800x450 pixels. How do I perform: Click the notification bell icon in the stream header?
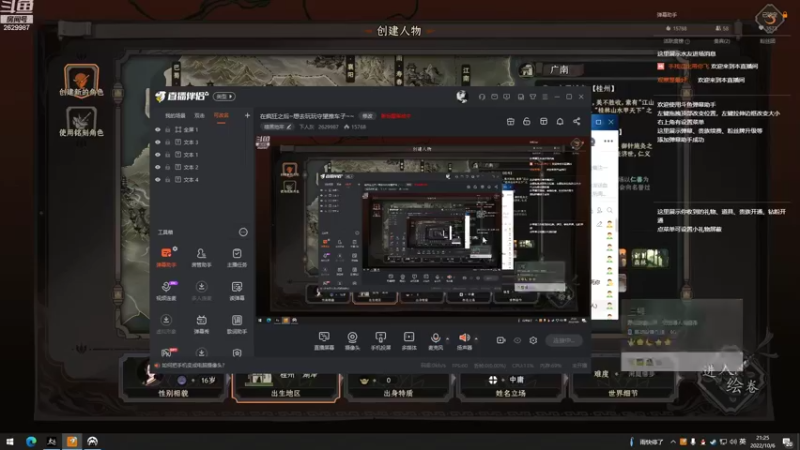[x=560, y=121]
